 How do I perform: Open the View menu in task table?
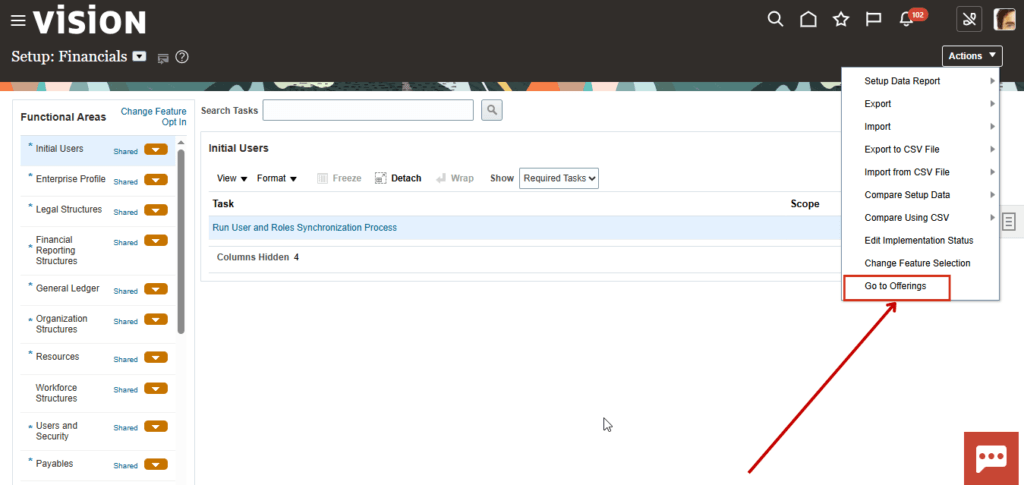pyautogui.click(x=232, y=178)
